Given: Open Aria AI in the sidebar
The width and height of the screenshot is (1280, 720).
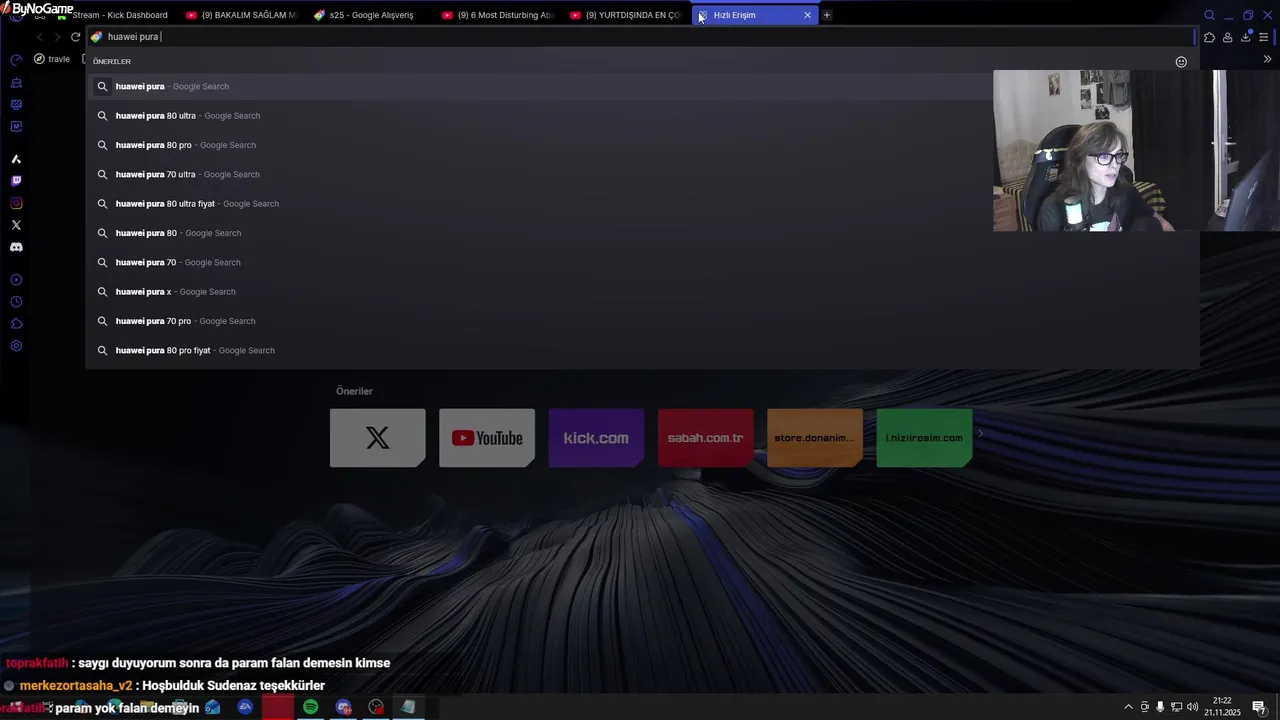Looking at the screenshot, I should point(16,159).
